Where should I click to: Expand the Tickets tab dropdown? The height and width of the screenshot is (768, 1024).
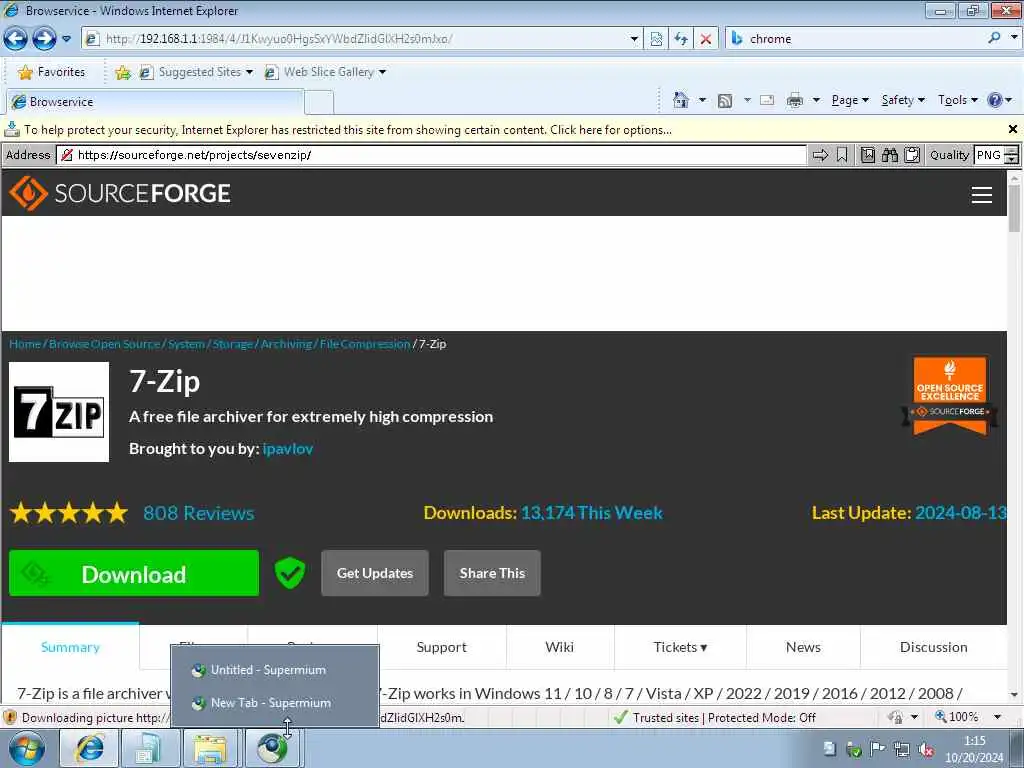680,647
